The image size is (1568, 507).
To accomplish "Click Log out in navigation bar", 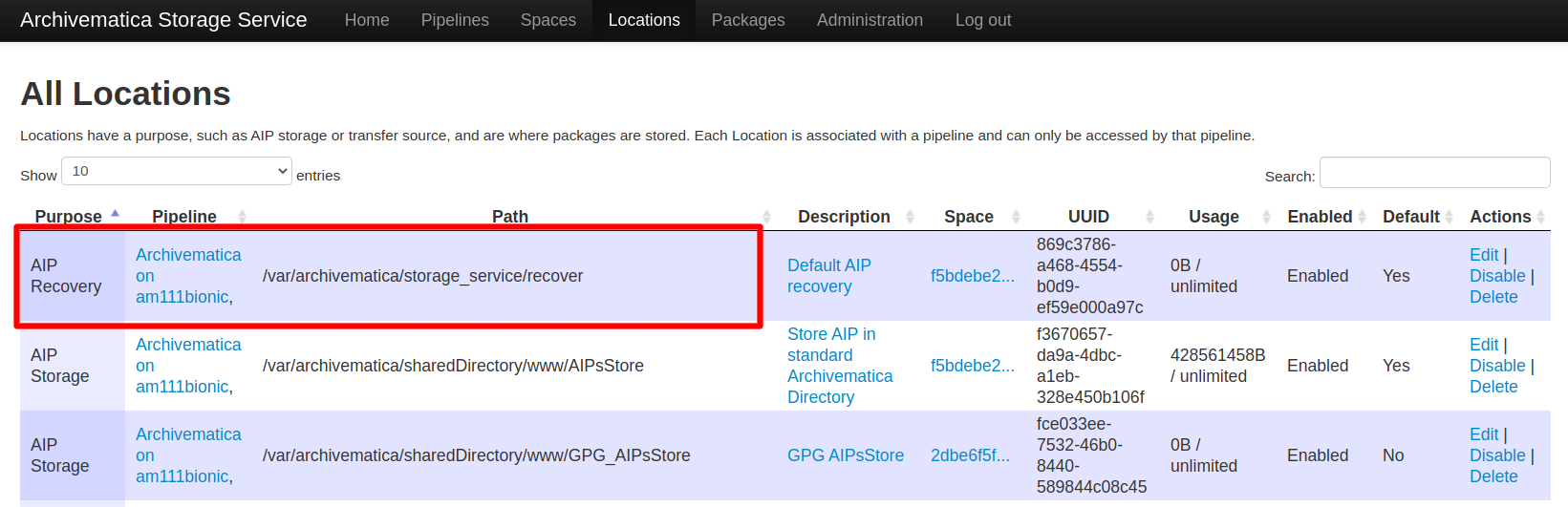I will click(x=983, y=20).
